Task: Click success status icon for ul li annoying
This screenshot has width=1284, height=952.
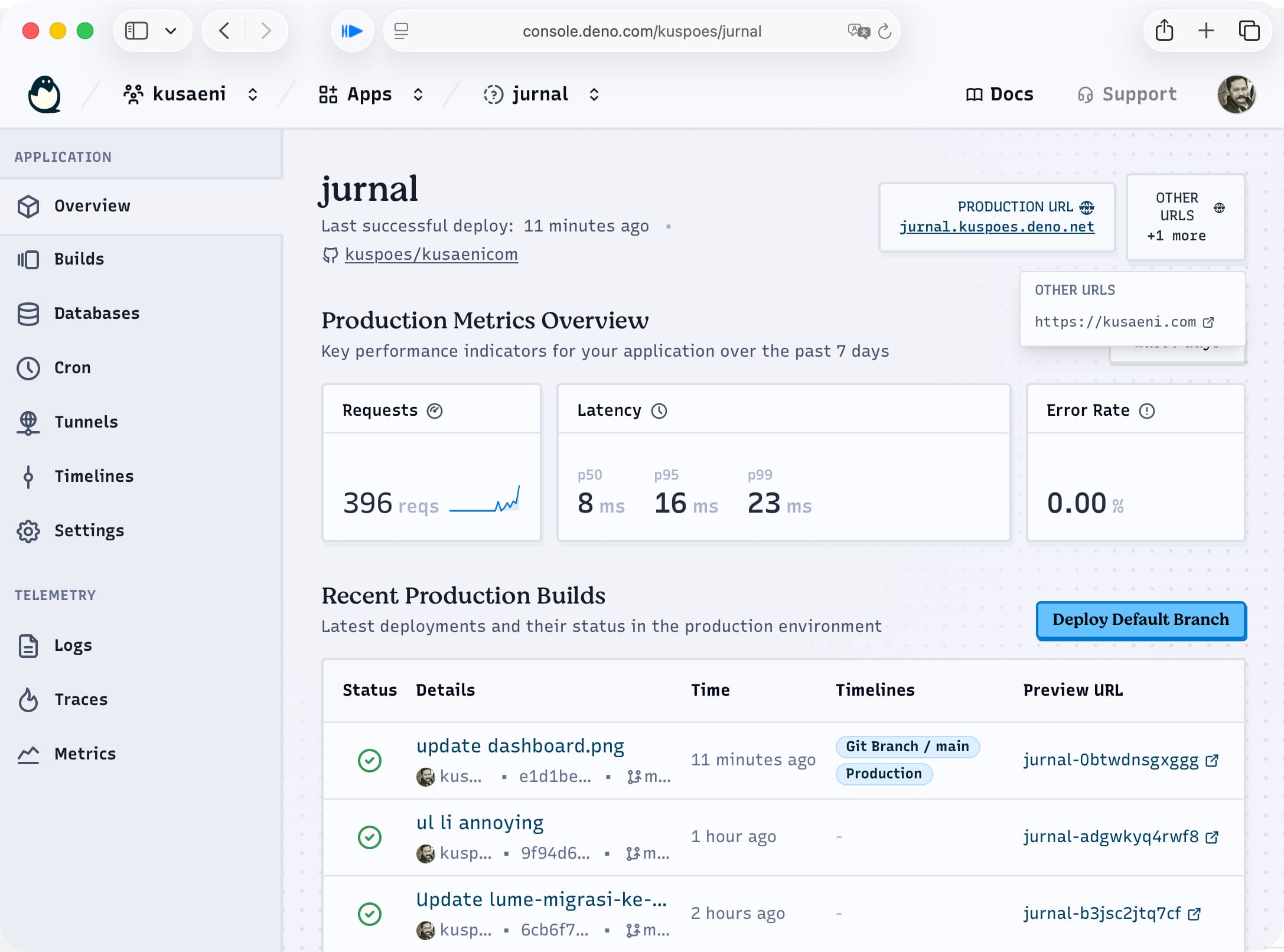Action: click(x=370, y=837)
